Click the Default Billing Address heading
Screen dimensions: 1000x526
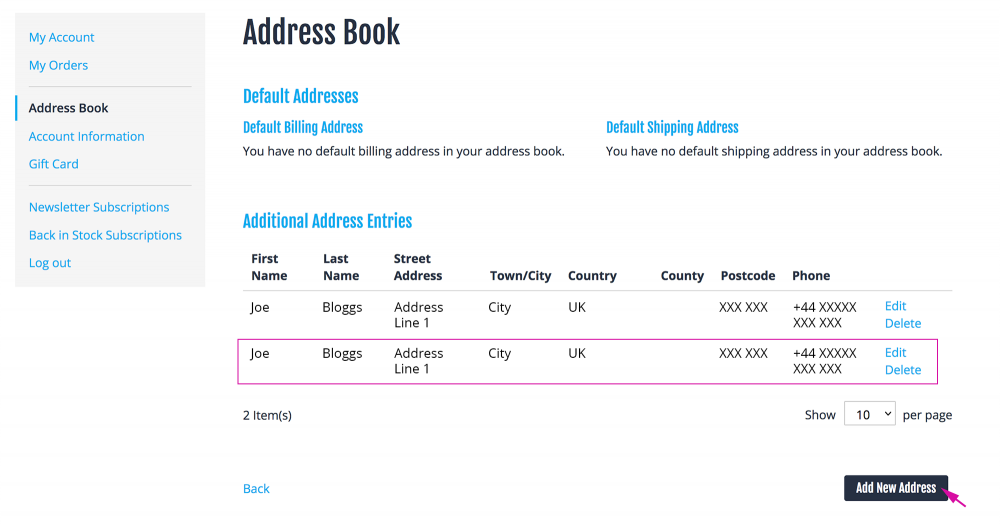pyautogui.click(x=302, y=128)
